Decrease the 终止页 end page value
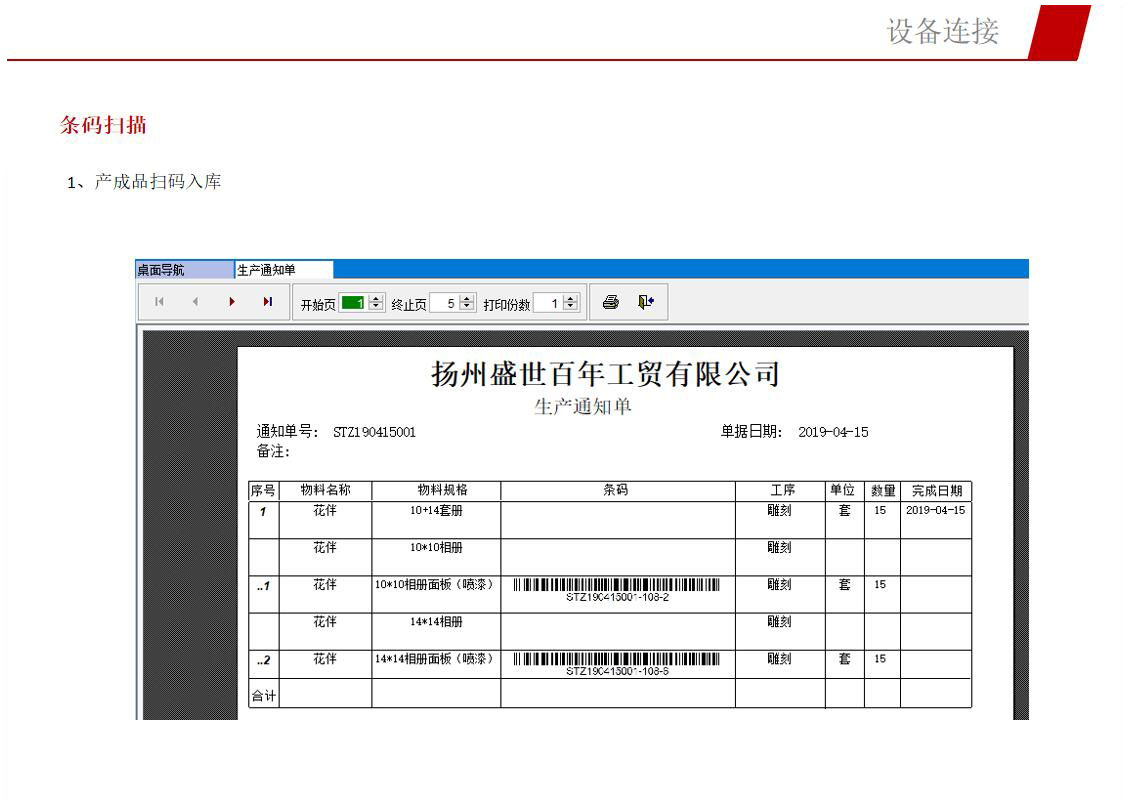Image resolution: width=1129 pixels, height=807 pixels. [x=467, y=307]
